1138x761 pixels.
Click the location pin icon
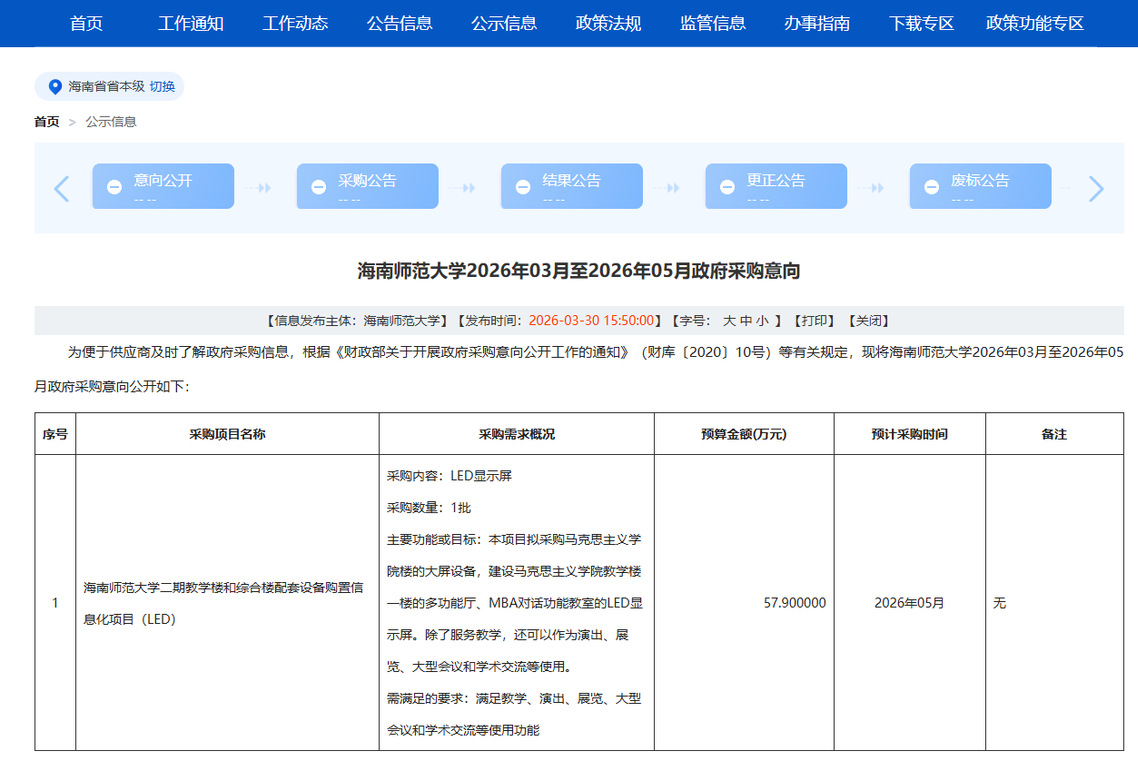point(55,87)
